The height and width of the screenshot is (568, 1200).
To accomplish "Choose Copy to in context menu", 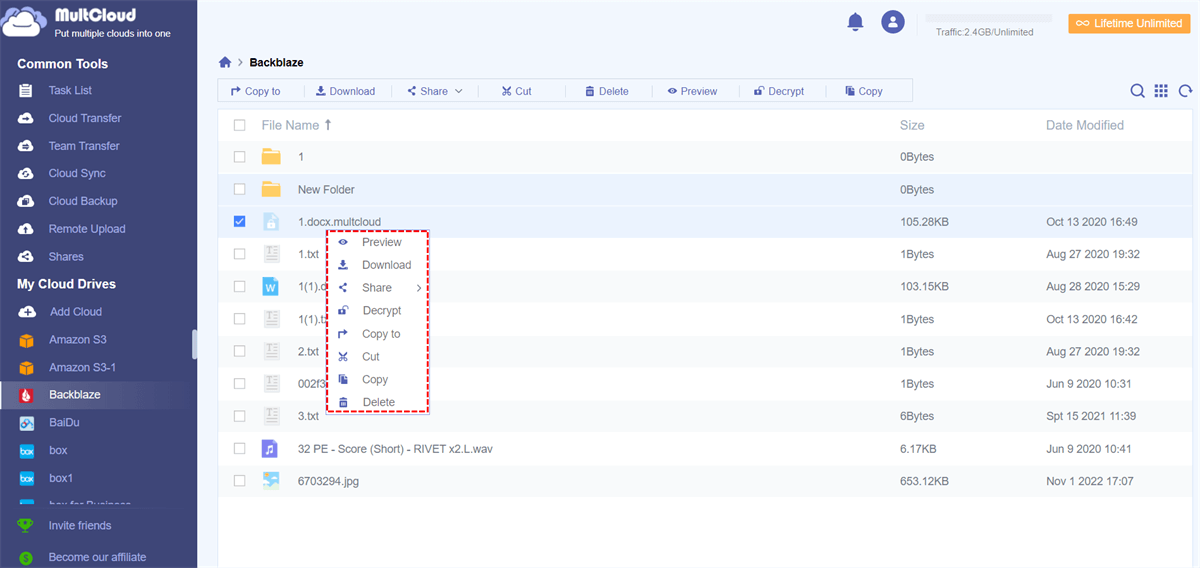I will (379, 334).
